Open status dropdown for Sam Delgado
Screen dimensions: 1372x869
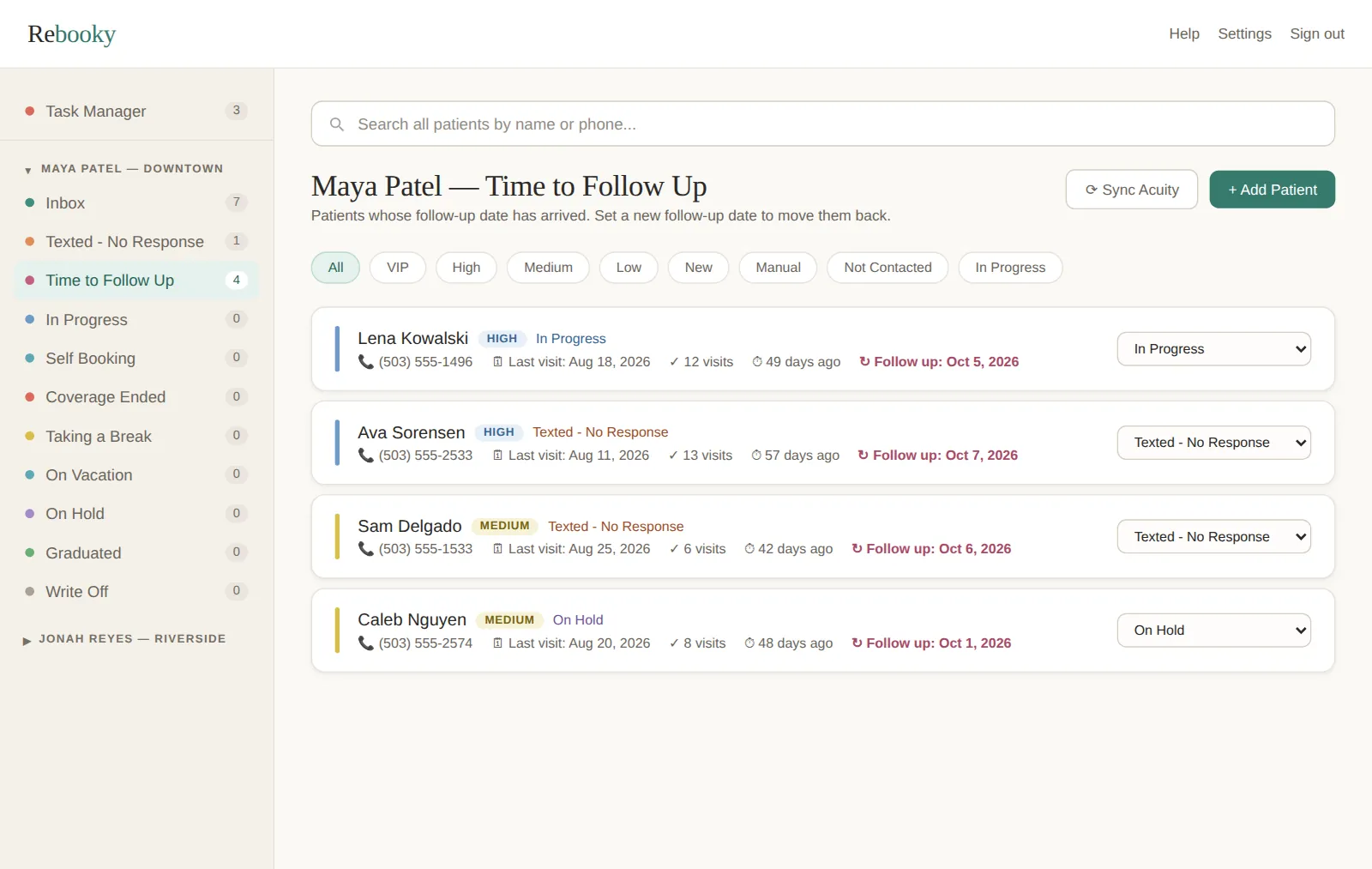(x=1213, y=537)
